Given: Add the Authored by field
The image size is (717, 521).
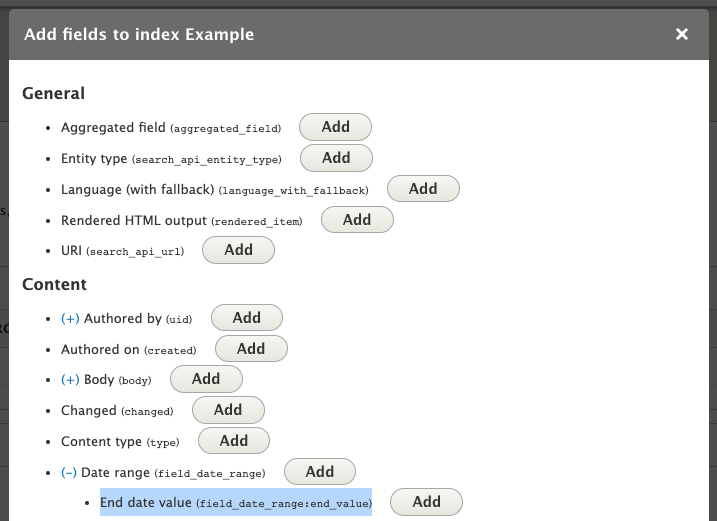Looking at the screenshot, I should pos(247,318).
